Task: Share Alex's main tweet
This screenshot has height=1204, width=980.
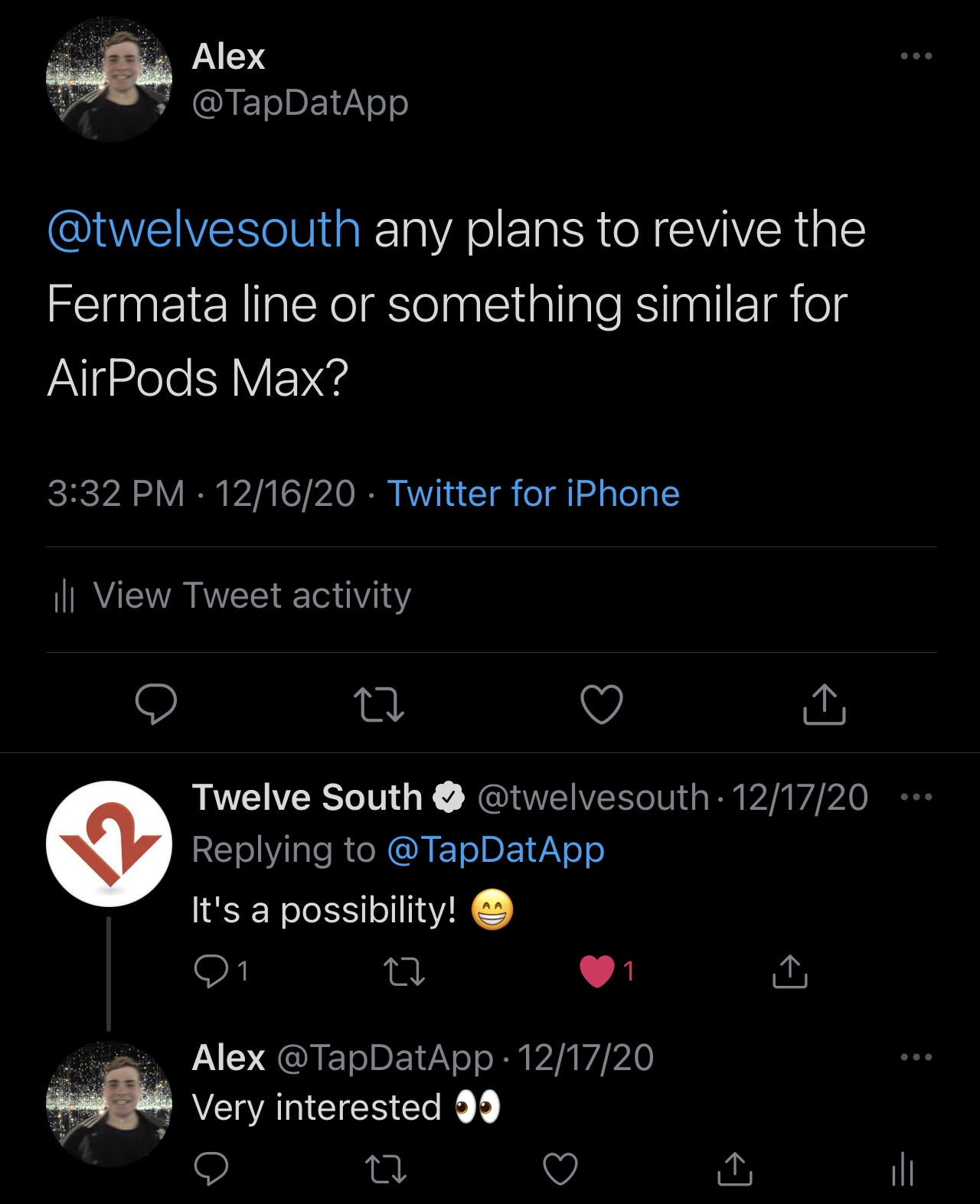Action: pyautogui.click(x=824, y=704)
